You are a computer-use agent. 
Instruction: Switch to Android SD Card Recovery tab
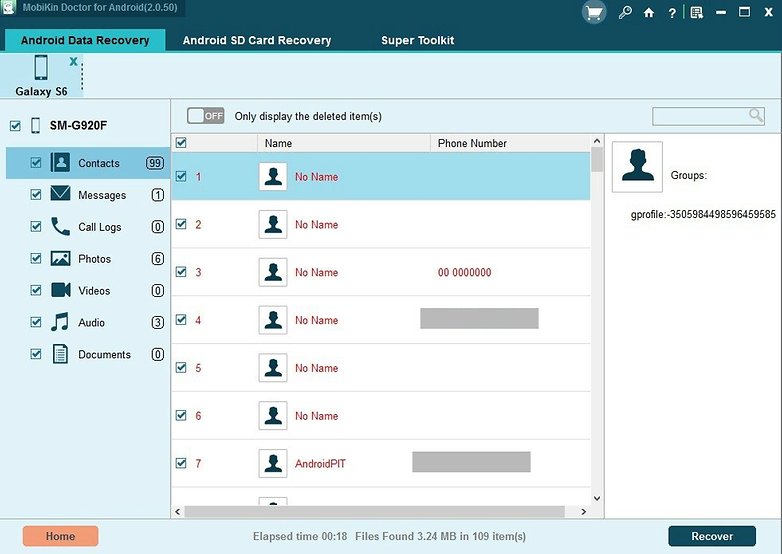click(x=256, y=41)
